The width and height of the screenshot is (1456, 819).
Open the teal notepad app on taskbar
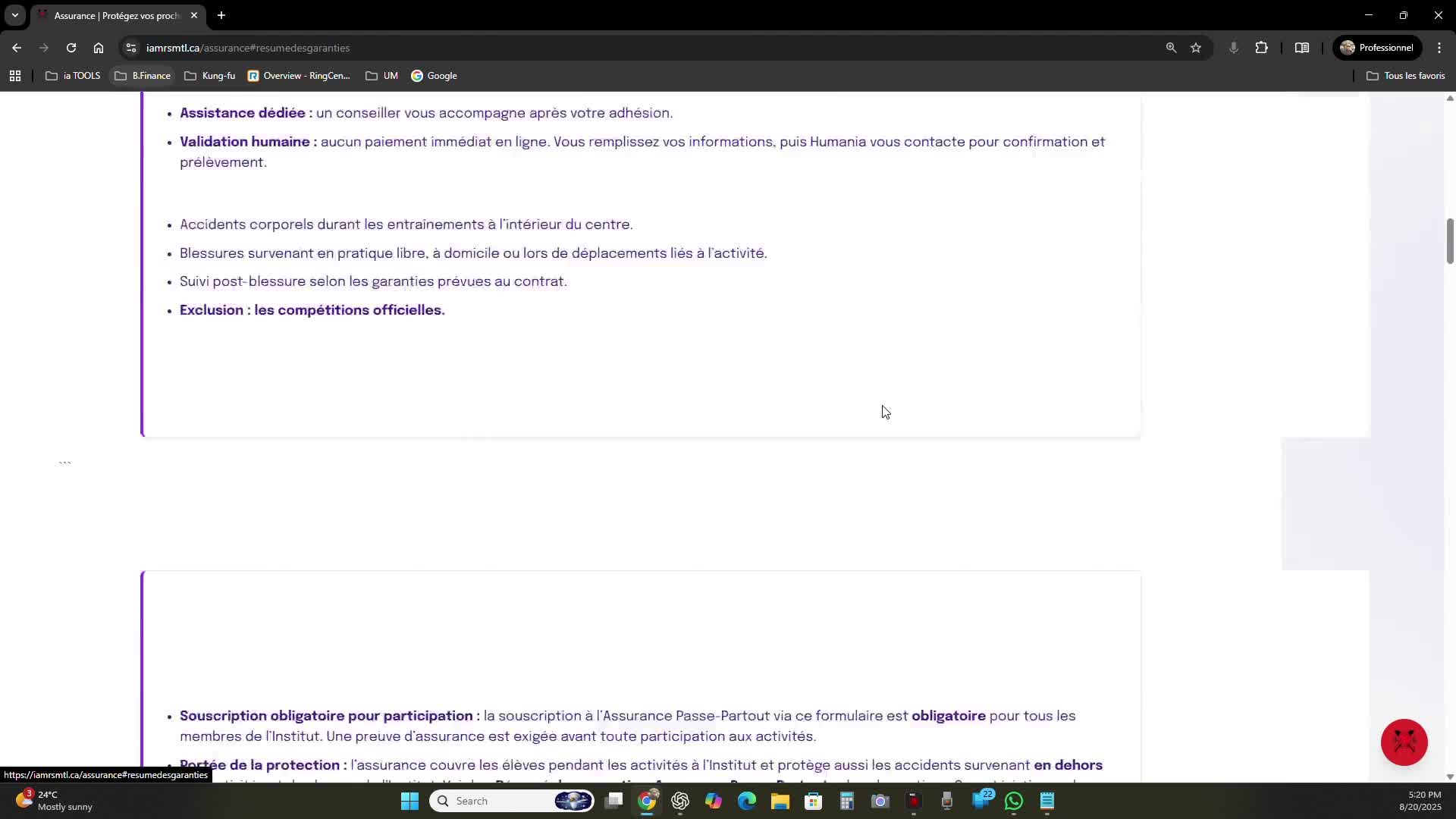tap(1047, 801)
